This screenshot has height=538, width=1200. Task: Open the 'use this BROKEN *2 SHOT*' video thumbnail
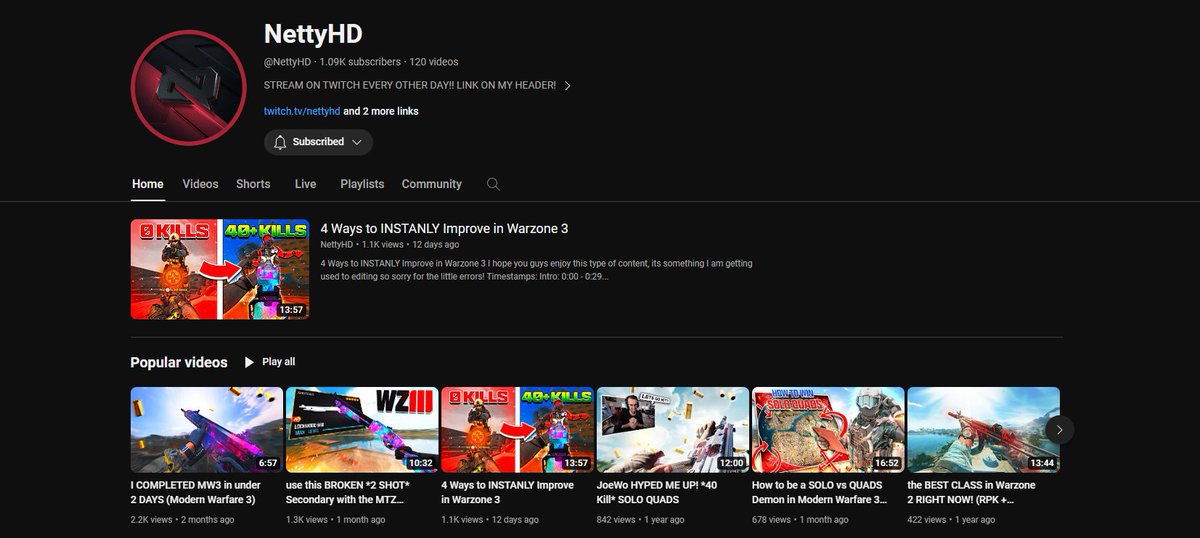point(362,430)
